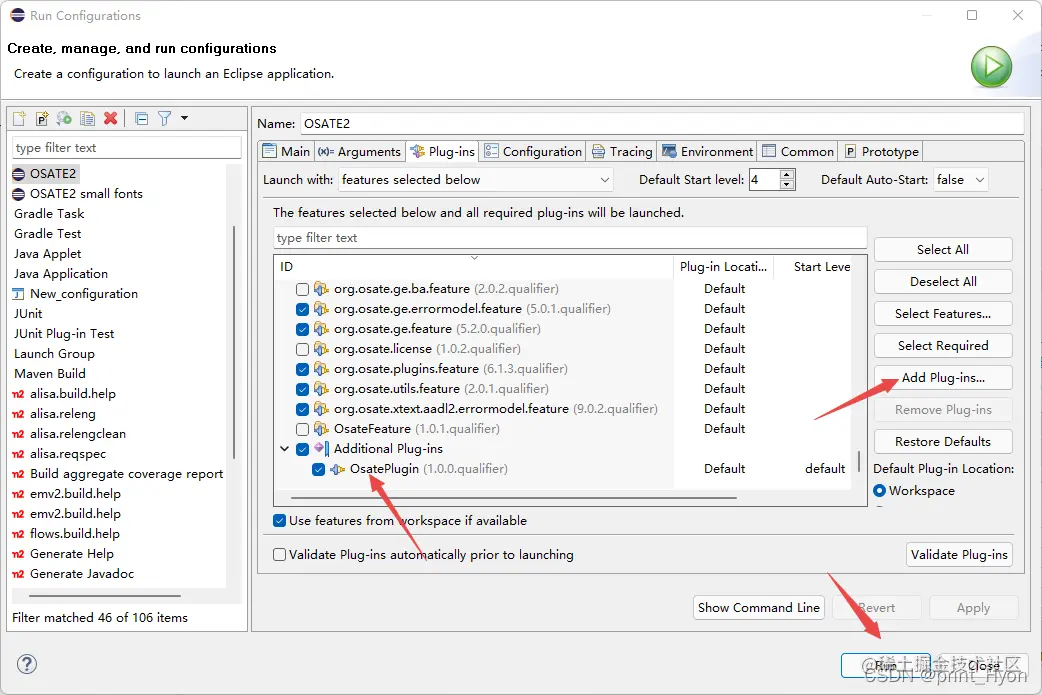Click the Restore Defaults button
This screenshot has height=695, width=1042.
point(943,442)
